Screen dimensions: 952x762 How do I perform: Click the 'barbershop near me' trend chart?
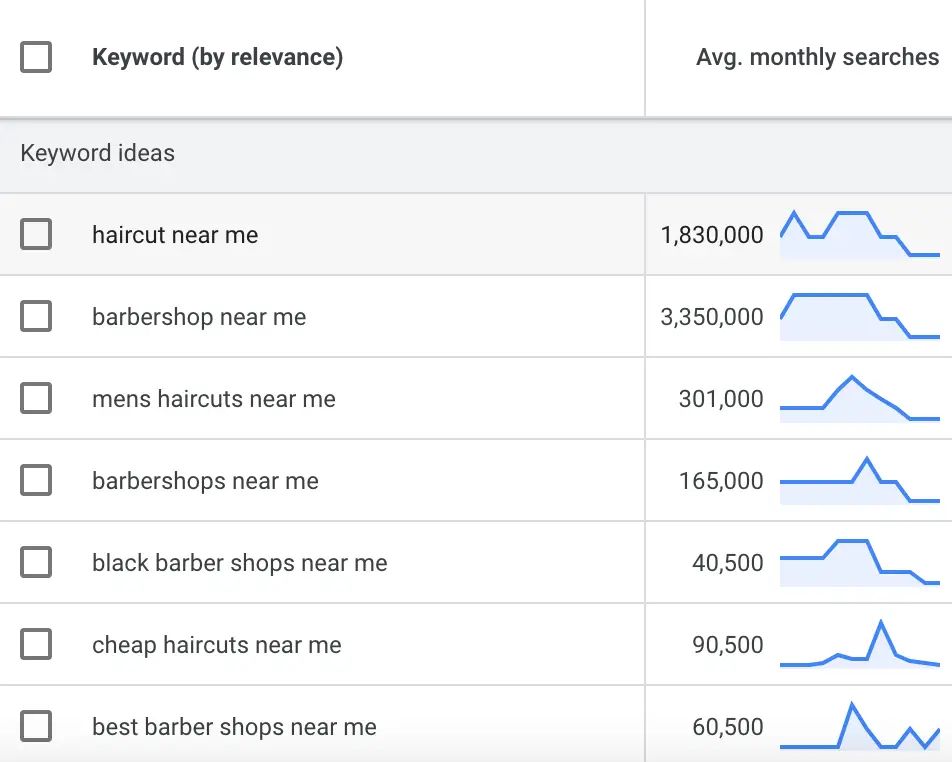point(860,316)
